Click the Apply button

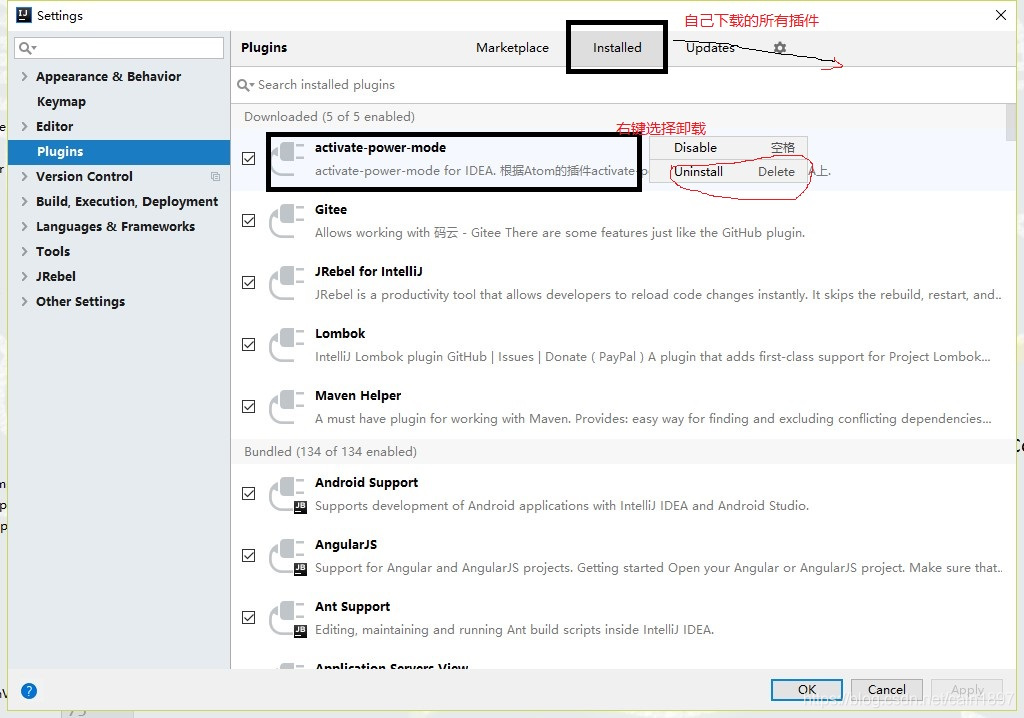967,689
